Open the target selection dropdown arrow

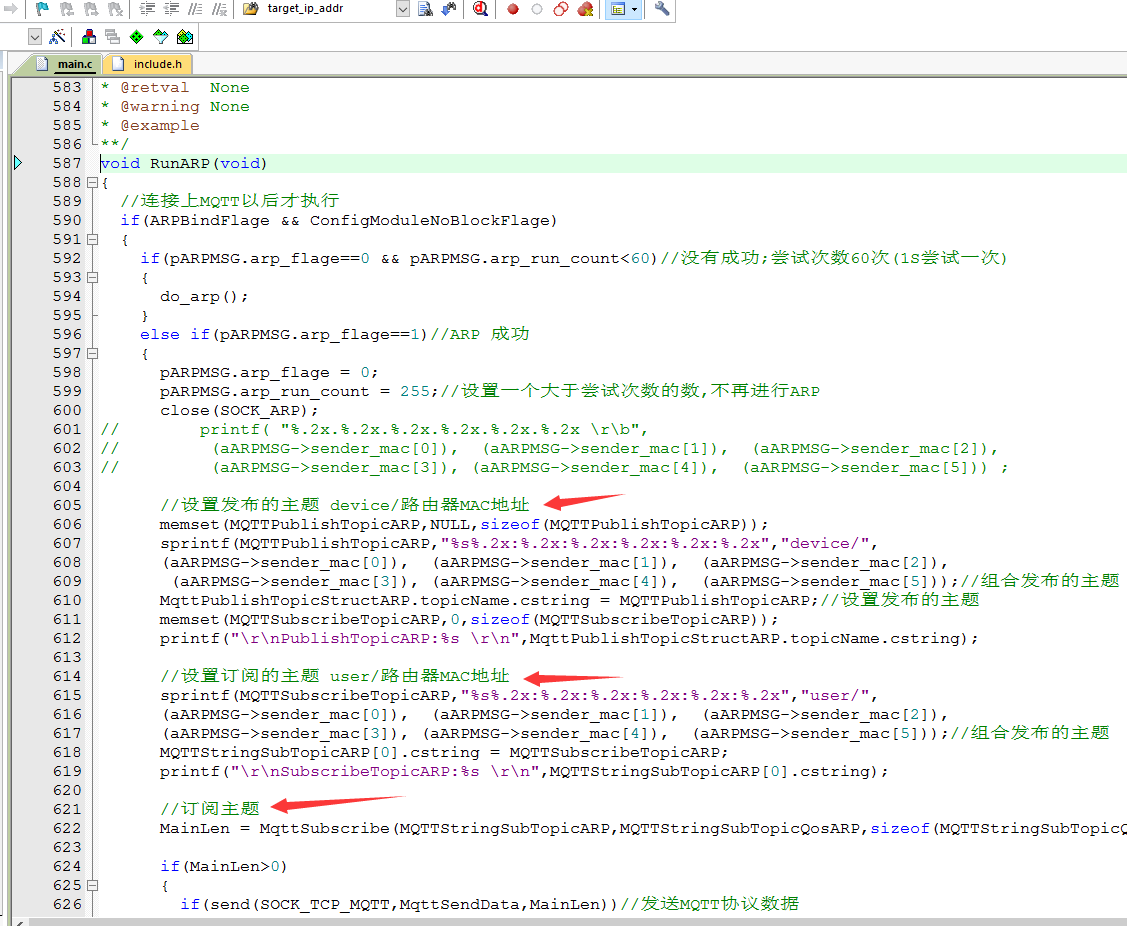point(34,37)
